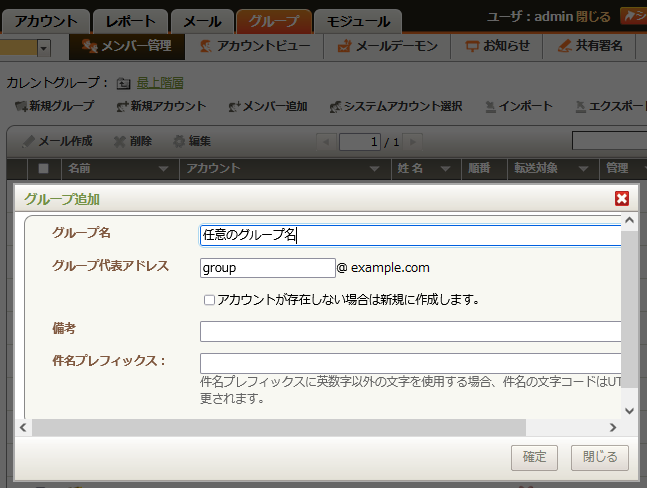Click the 削除 delete button

[x=133, y=141]
